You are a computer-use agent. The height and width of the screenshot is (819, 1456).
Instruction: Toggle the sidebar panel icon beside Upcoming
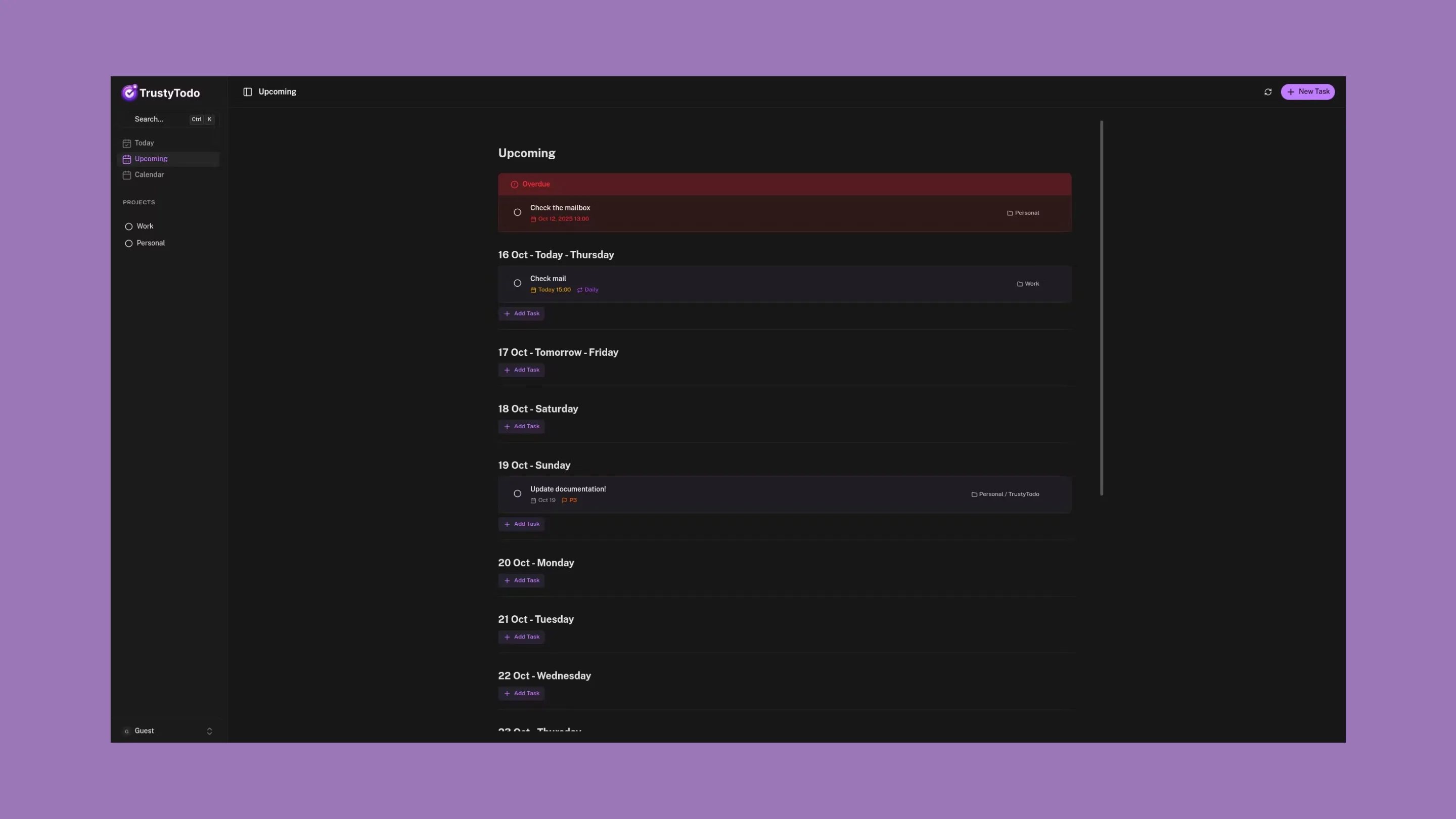coord(248,92)
